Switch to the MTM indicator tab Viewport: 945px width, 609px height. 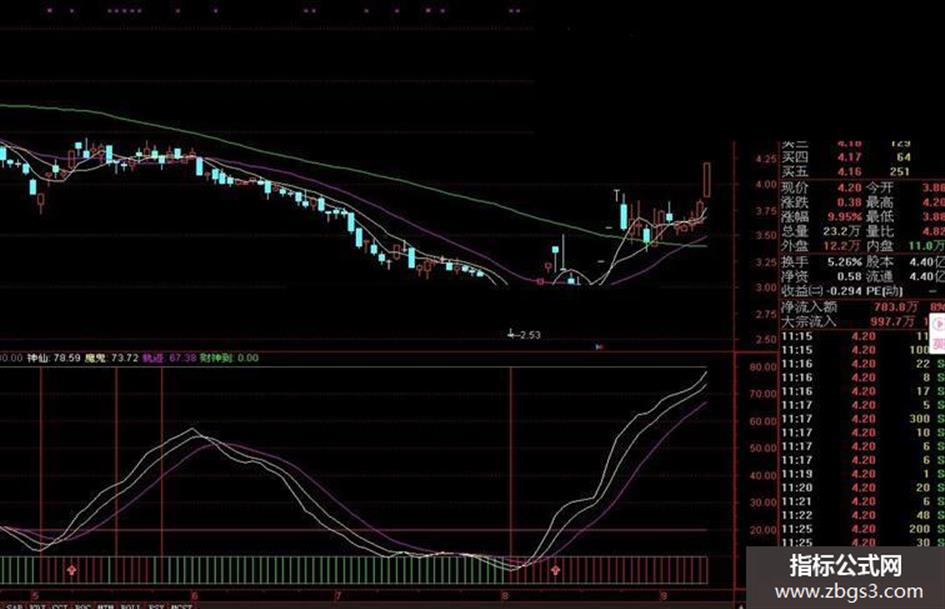click(x=105, y=606)
